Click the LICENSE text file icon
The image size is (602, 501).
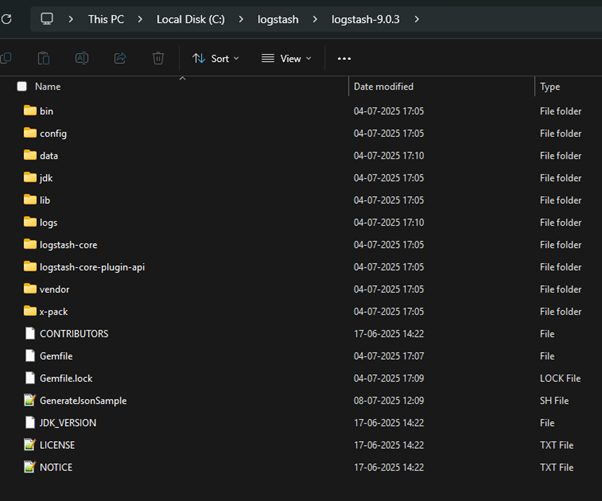point(30,445)
